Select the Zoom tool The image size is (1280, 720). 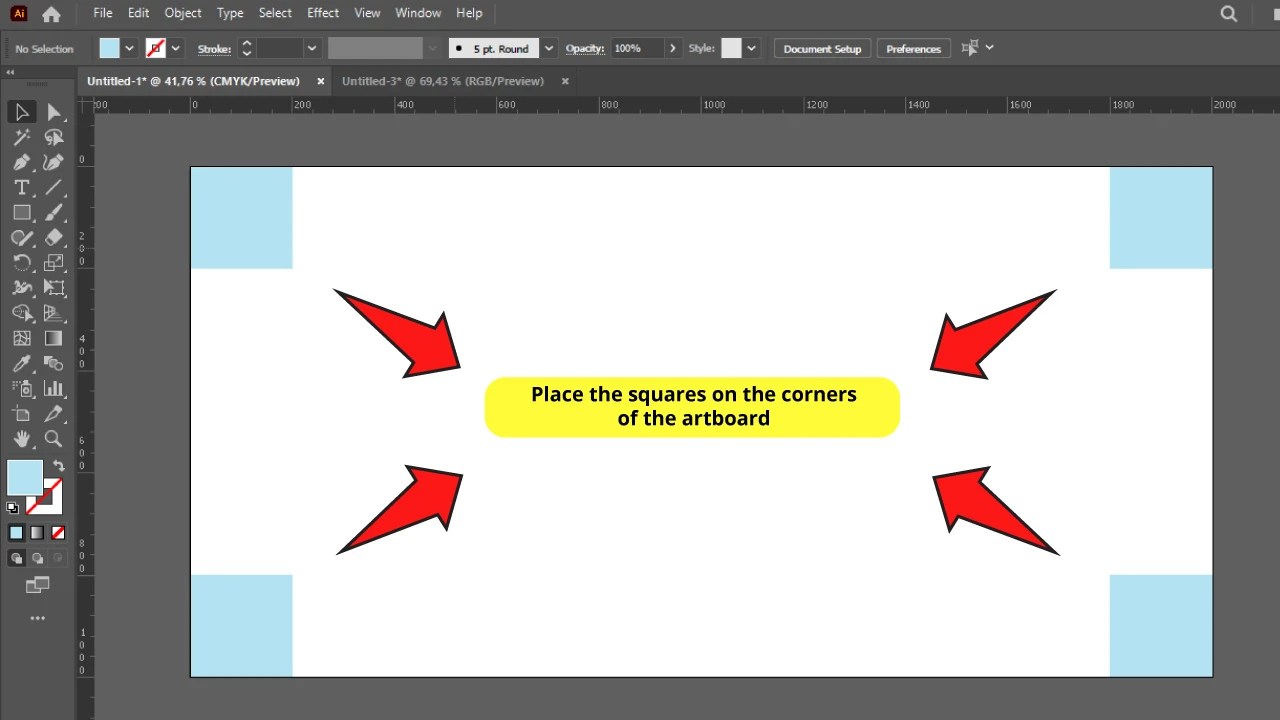54,438
